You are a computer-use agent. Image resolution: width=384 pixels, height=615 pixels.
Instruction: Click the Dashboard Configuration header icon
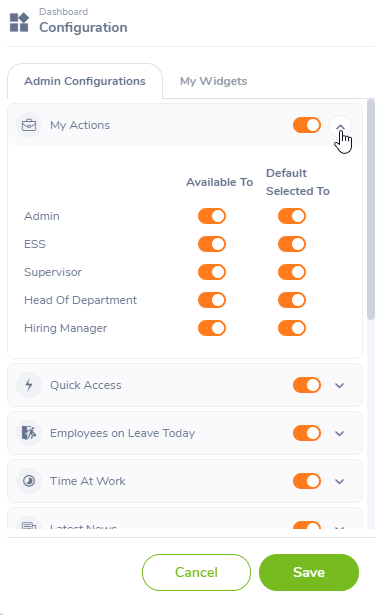(19, 22)
